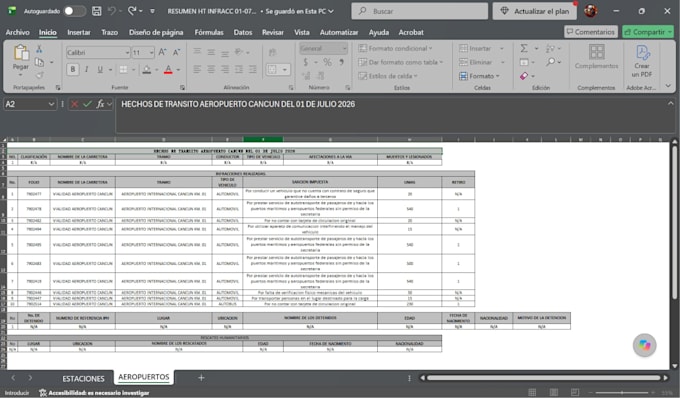The image size is (680, 398).
Task: Click Eliminar cells button
Action: tap(476, 62)
